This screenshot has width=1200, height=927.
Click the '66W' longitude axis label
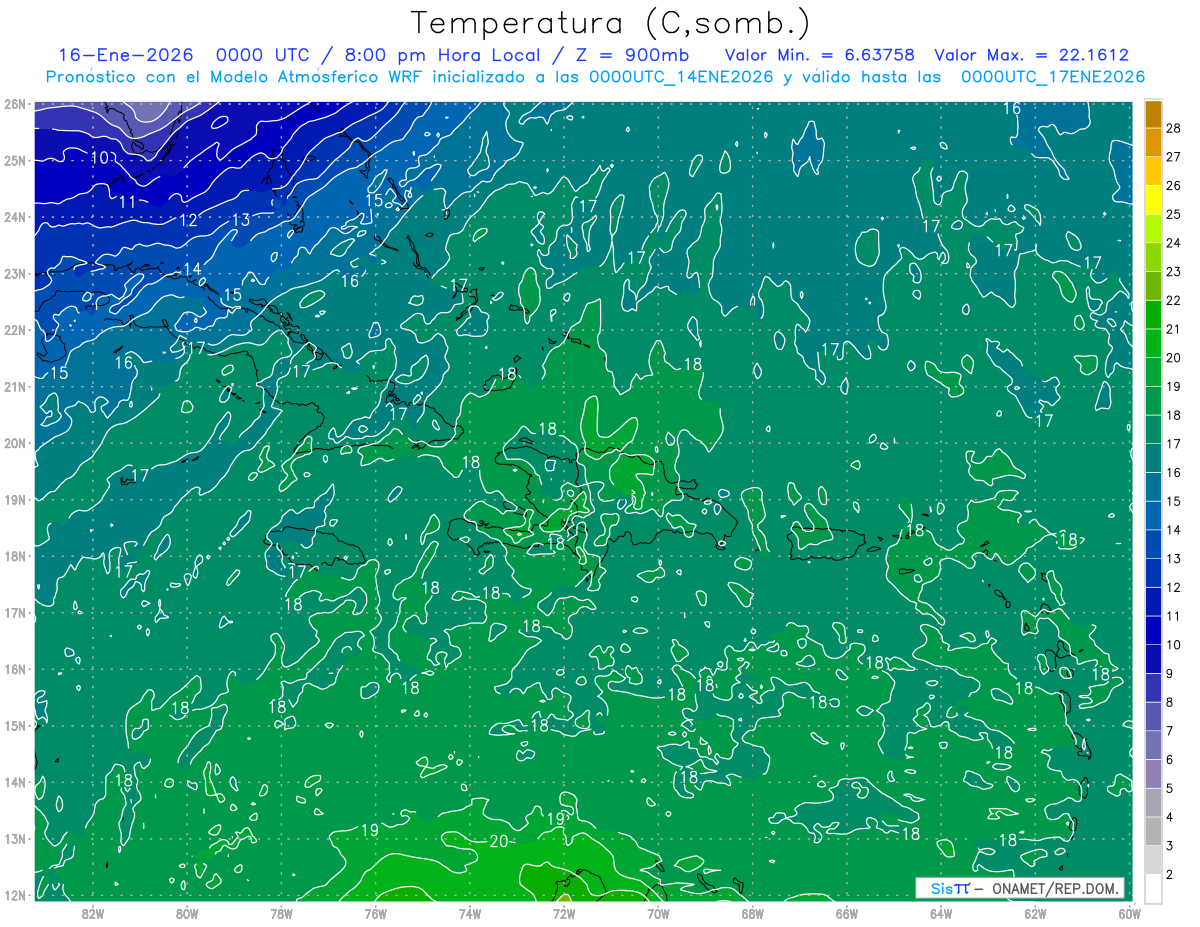[847, 913]
